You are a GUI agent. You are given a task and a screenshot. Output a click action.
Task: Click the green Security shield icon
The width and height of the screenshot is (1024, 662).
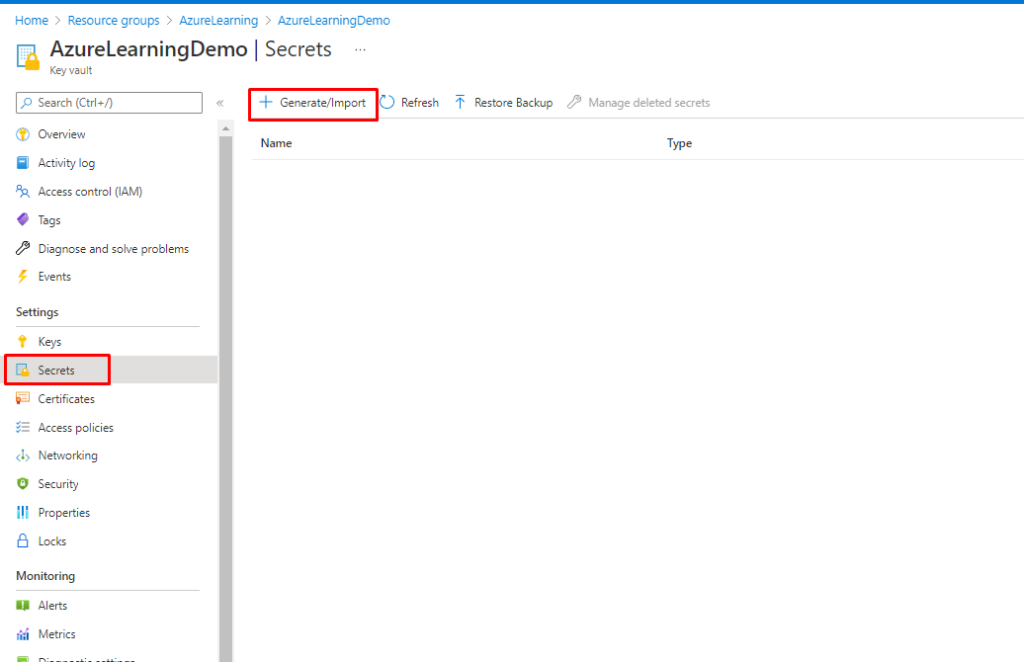pos(23,484)
